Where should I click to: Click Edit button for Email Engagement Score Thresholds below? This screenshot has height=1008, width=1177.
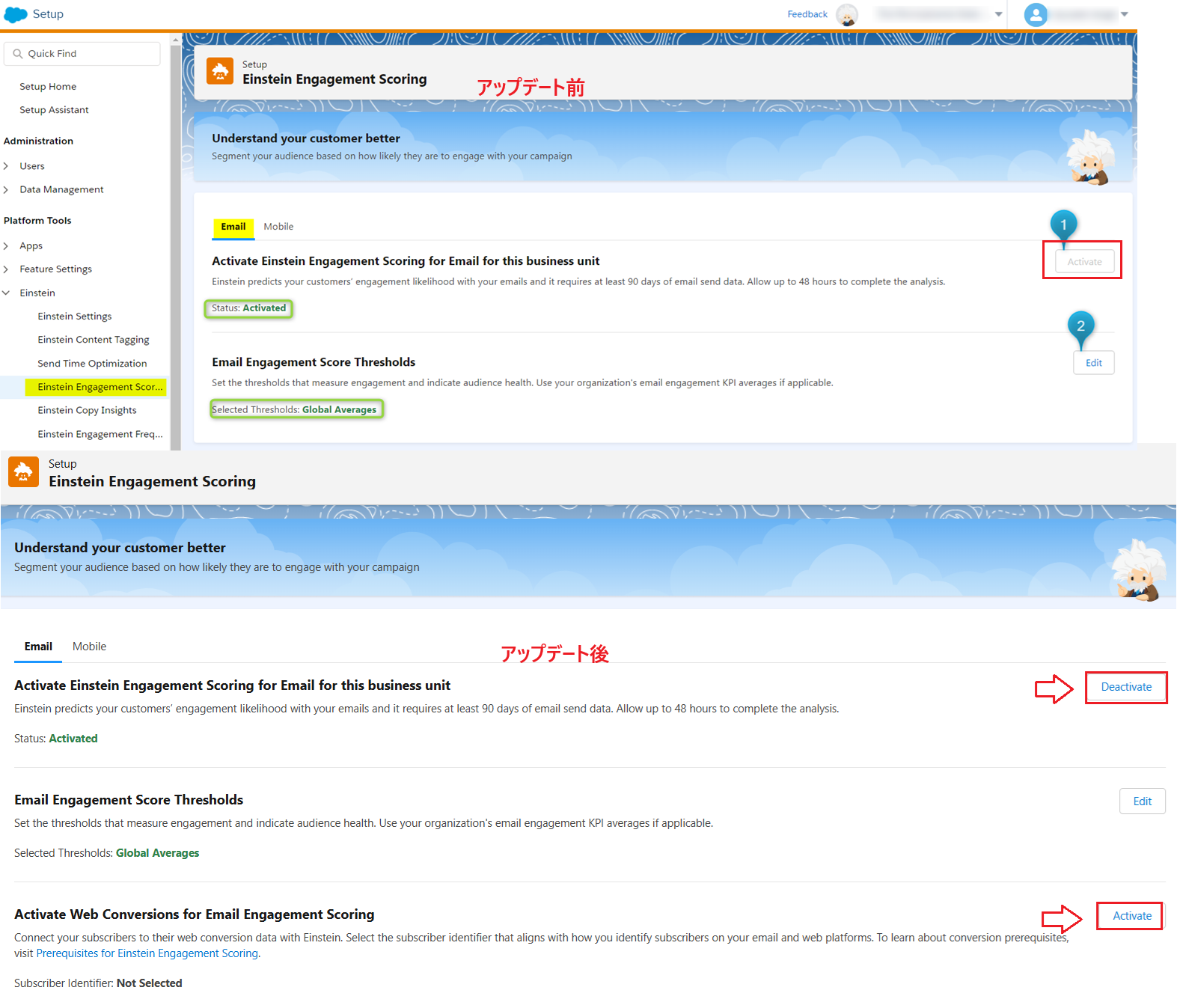point(1142,801)
